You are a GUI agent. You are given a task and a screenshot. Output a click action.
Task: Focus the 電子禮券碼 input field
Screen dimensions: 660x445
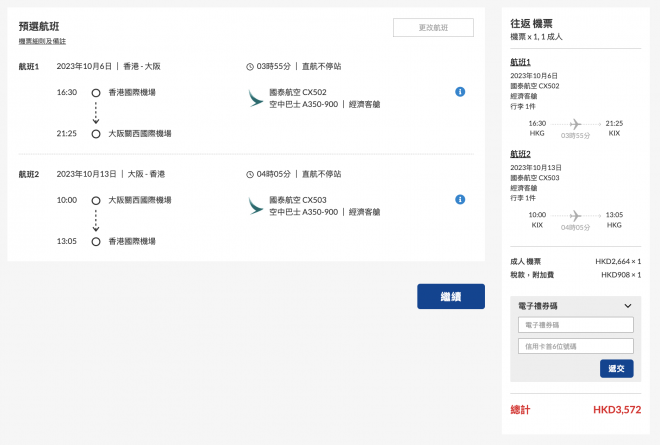pos(575,325)
